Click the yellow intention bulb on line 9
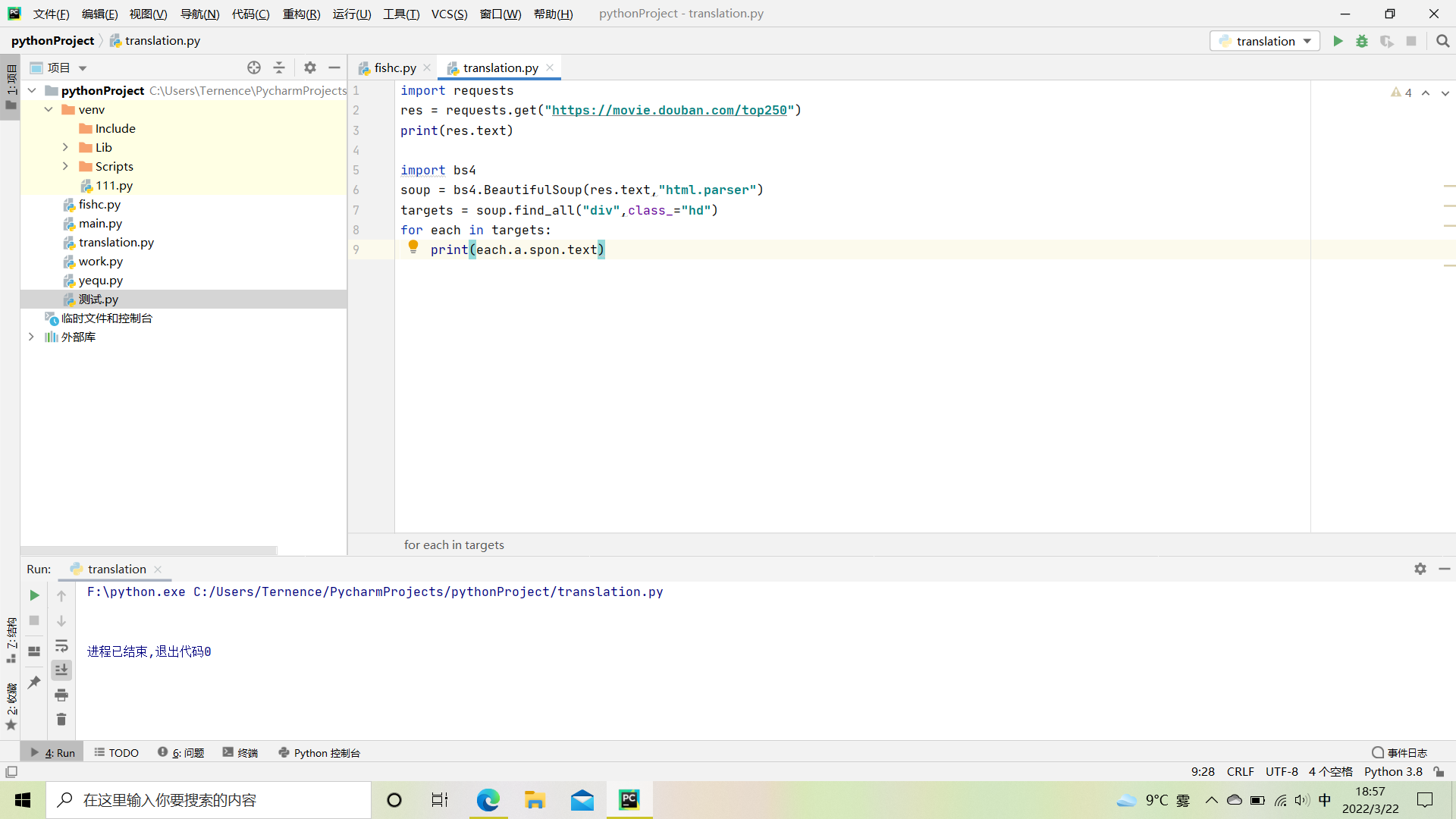 (413, 246)
